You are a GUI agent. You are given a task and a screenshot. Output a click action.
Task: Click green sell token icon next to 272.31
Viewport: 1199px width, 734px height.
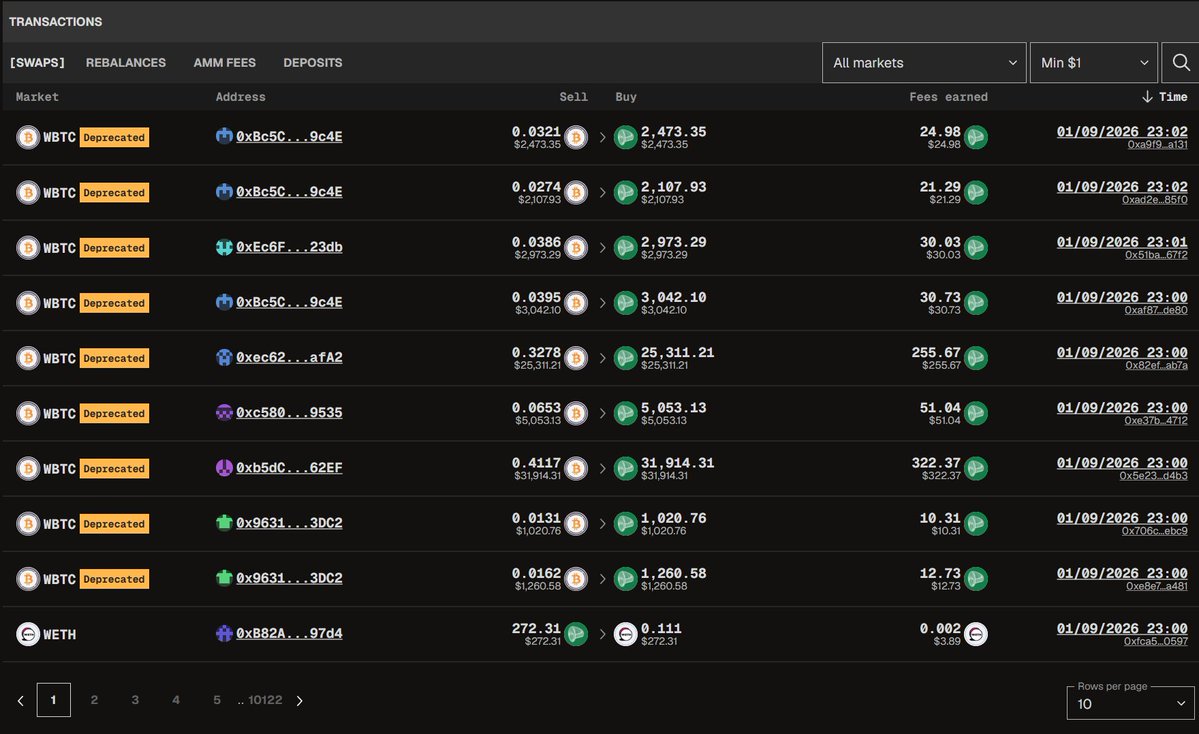click(x=576, y=634)
